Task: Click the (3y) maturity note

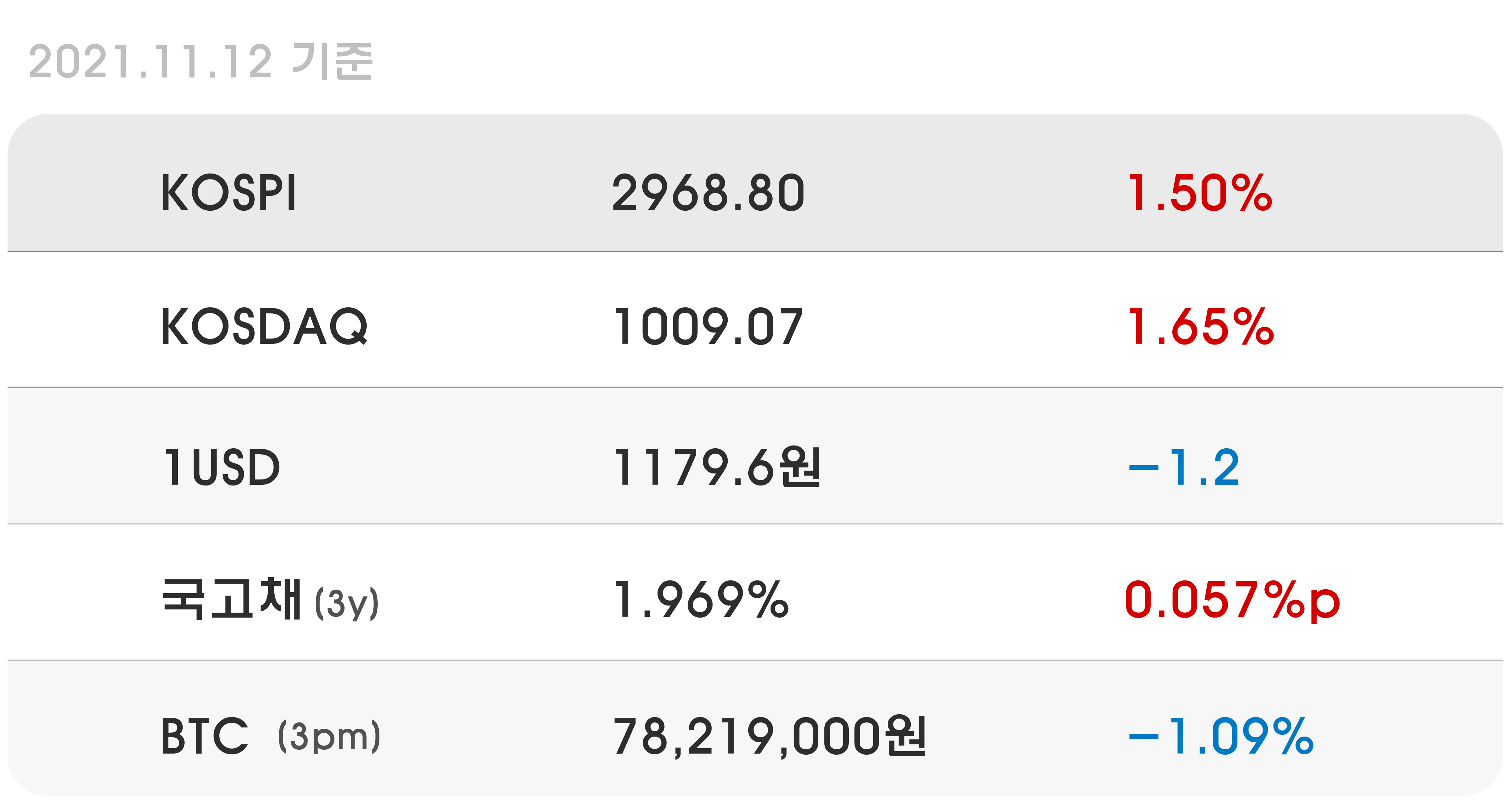Action: 347,603
